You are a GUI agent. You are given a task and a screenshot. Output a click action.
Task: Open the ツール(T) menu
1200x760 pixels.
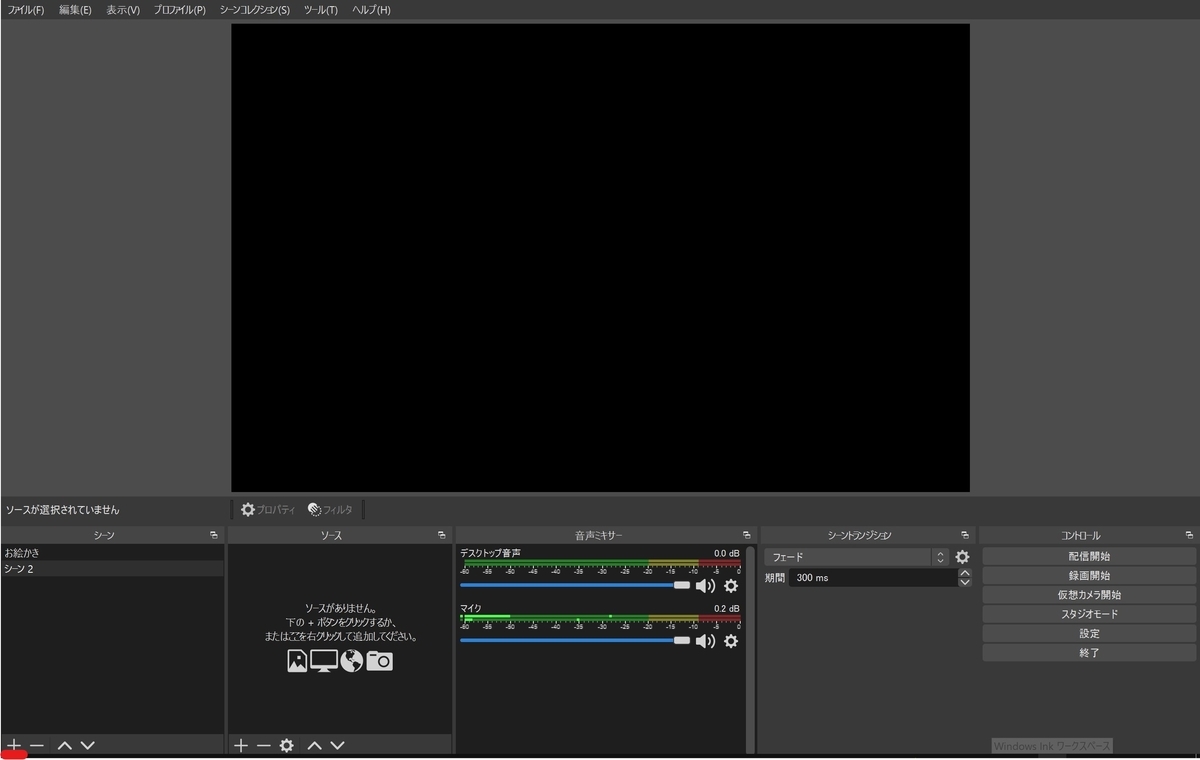(320, 10)
